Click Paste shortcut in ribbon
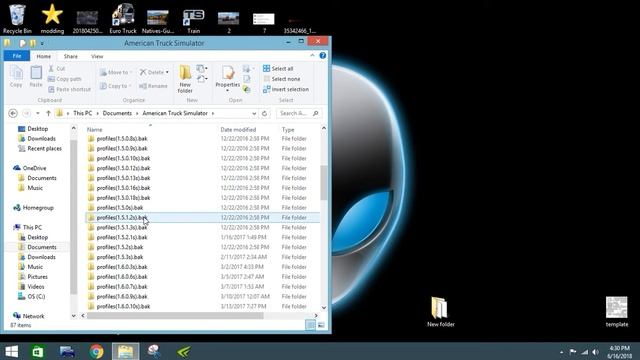 [x=69, y=89]
